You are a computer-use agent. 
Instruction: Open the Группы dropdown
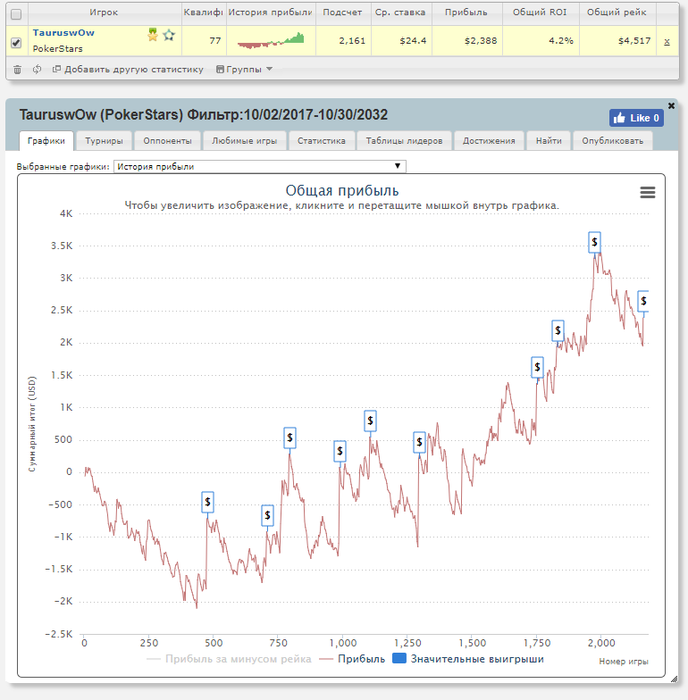pyautogui.click(x=244, y=69)
